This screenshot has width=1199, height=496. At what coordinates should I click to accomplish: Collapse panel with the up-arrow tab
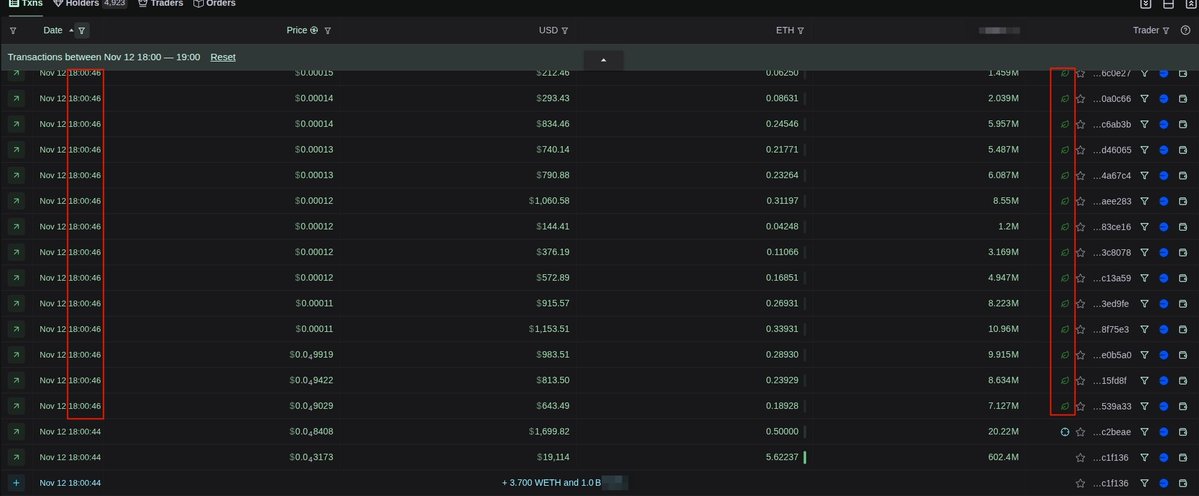coord(603,60)
